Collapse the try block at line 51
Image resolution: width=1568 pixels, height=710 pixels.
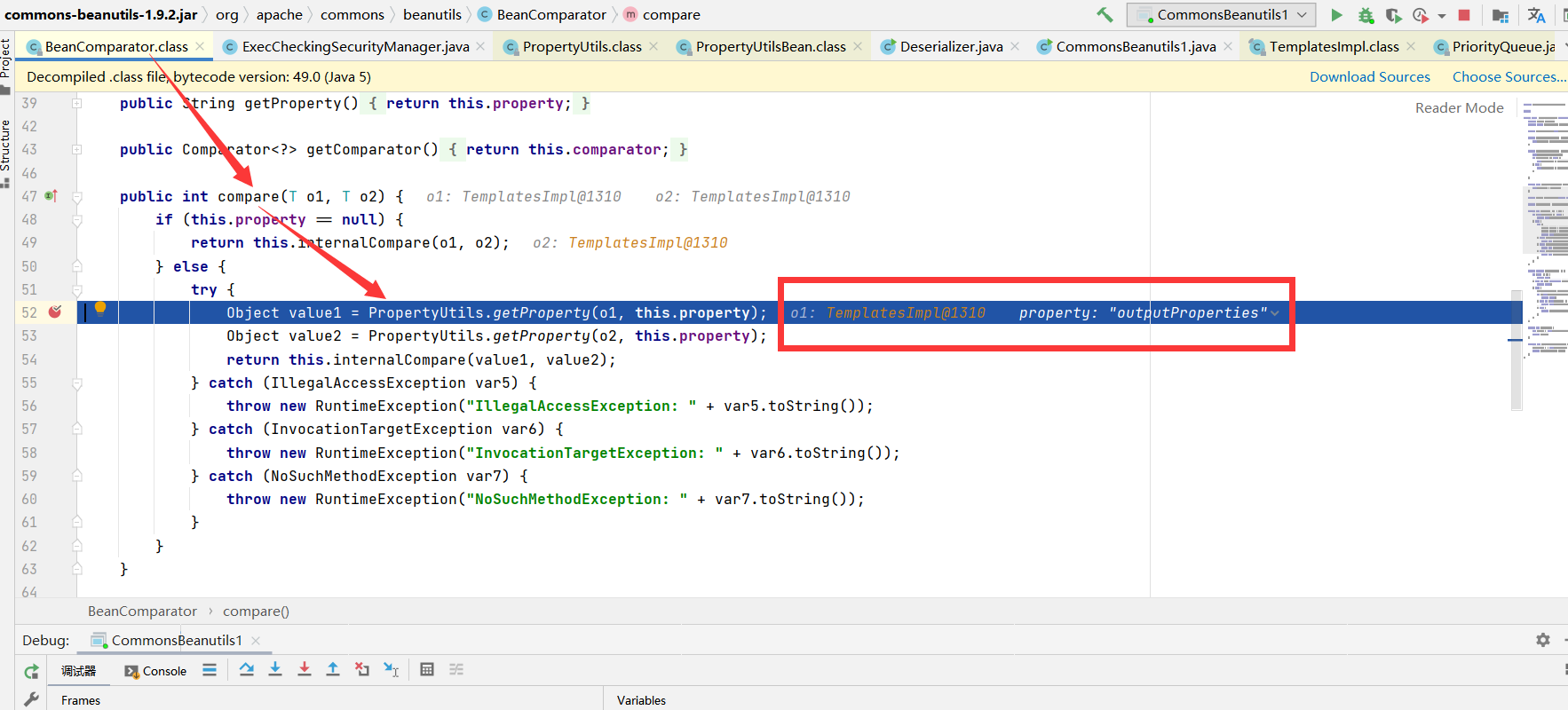77,289
